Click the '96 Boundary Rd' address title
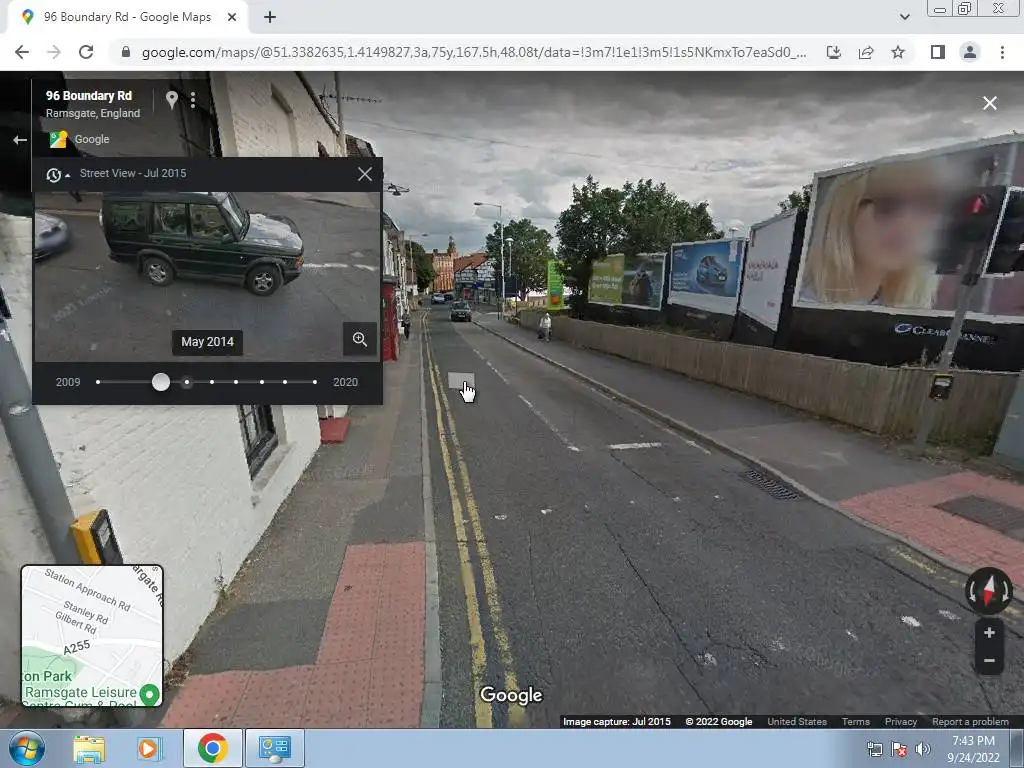This screenshot has width=1024, height=768. 89,96
